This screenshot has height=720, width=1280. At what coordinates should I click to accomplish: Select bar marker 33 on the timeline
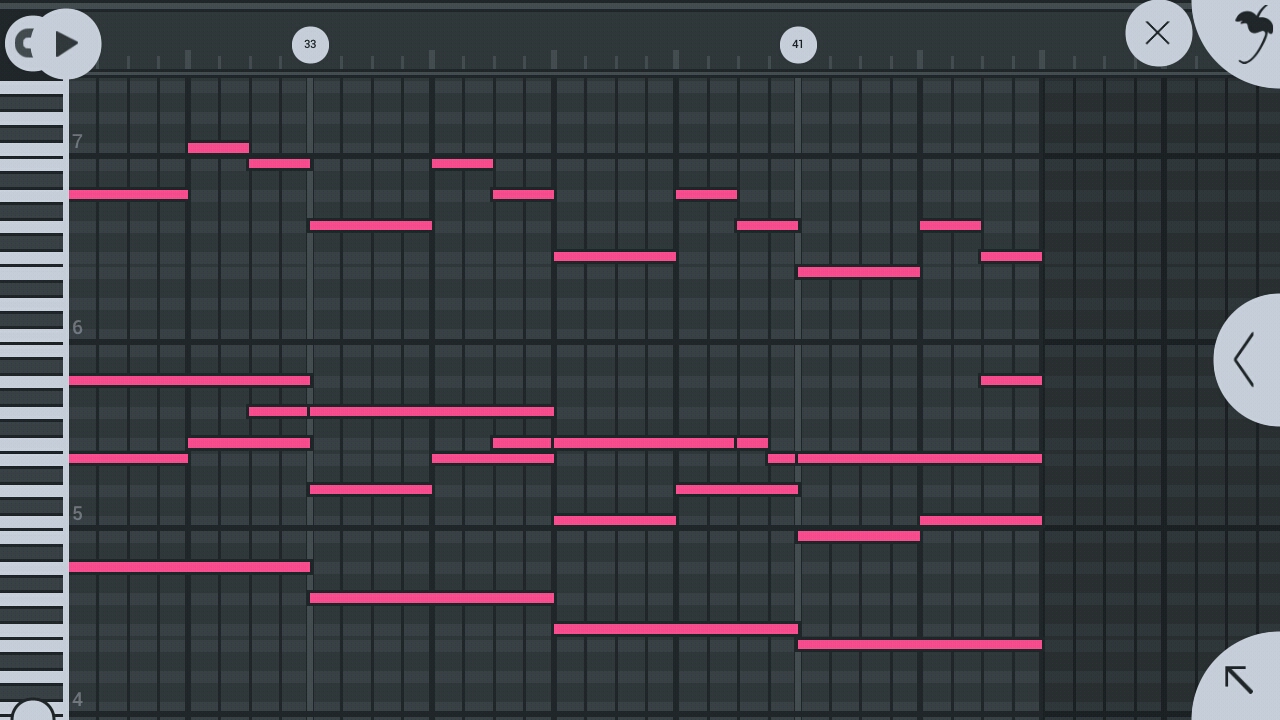310,45
